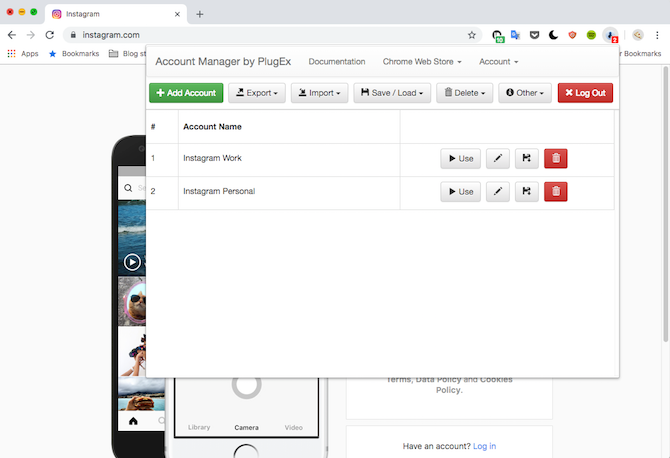Open the Apps shortcut in bookmarks bar
This screenshot has width=670, height=458.
[x=23, y=54]
